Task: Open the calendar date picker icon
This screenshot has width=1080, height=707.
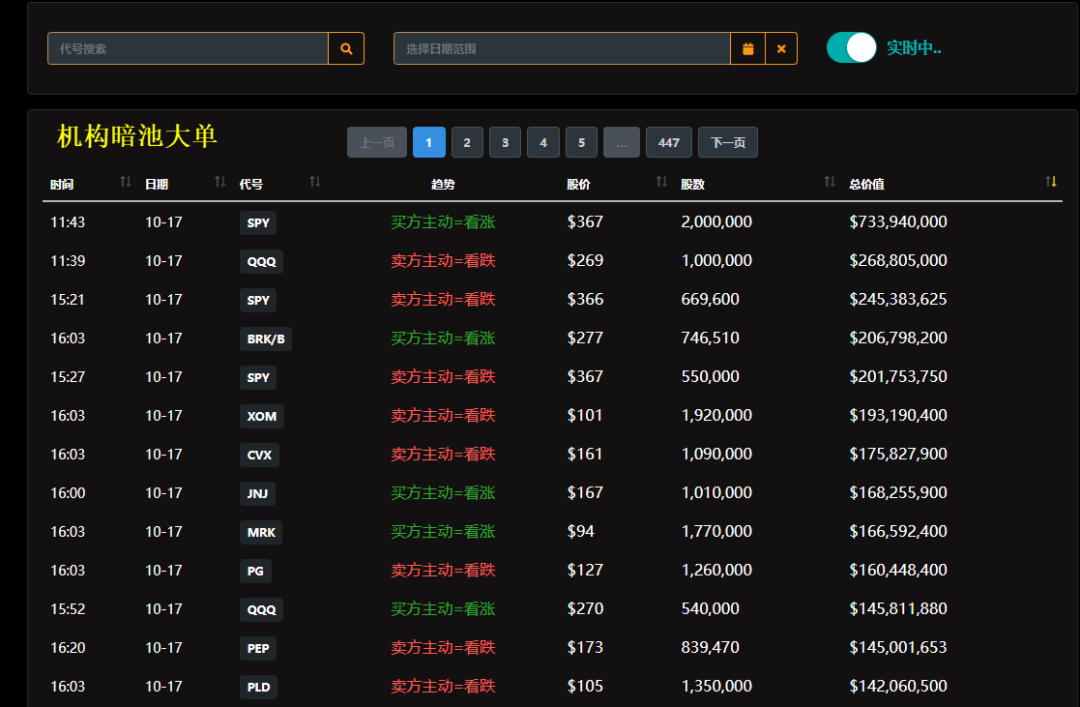Action: pos(747,49)
